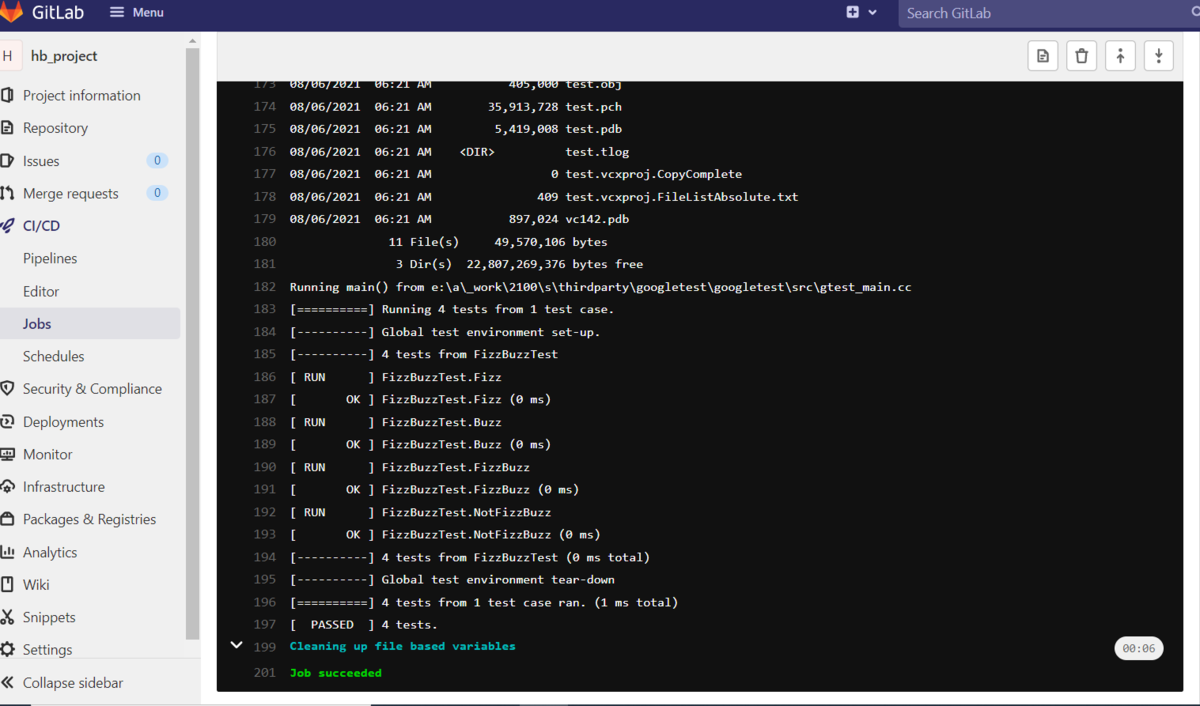Click Merge requests count badge 0

click(157, 193)
